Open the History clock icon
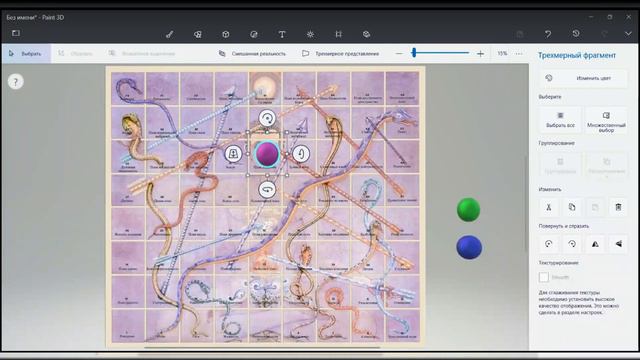 coord(576,34)
